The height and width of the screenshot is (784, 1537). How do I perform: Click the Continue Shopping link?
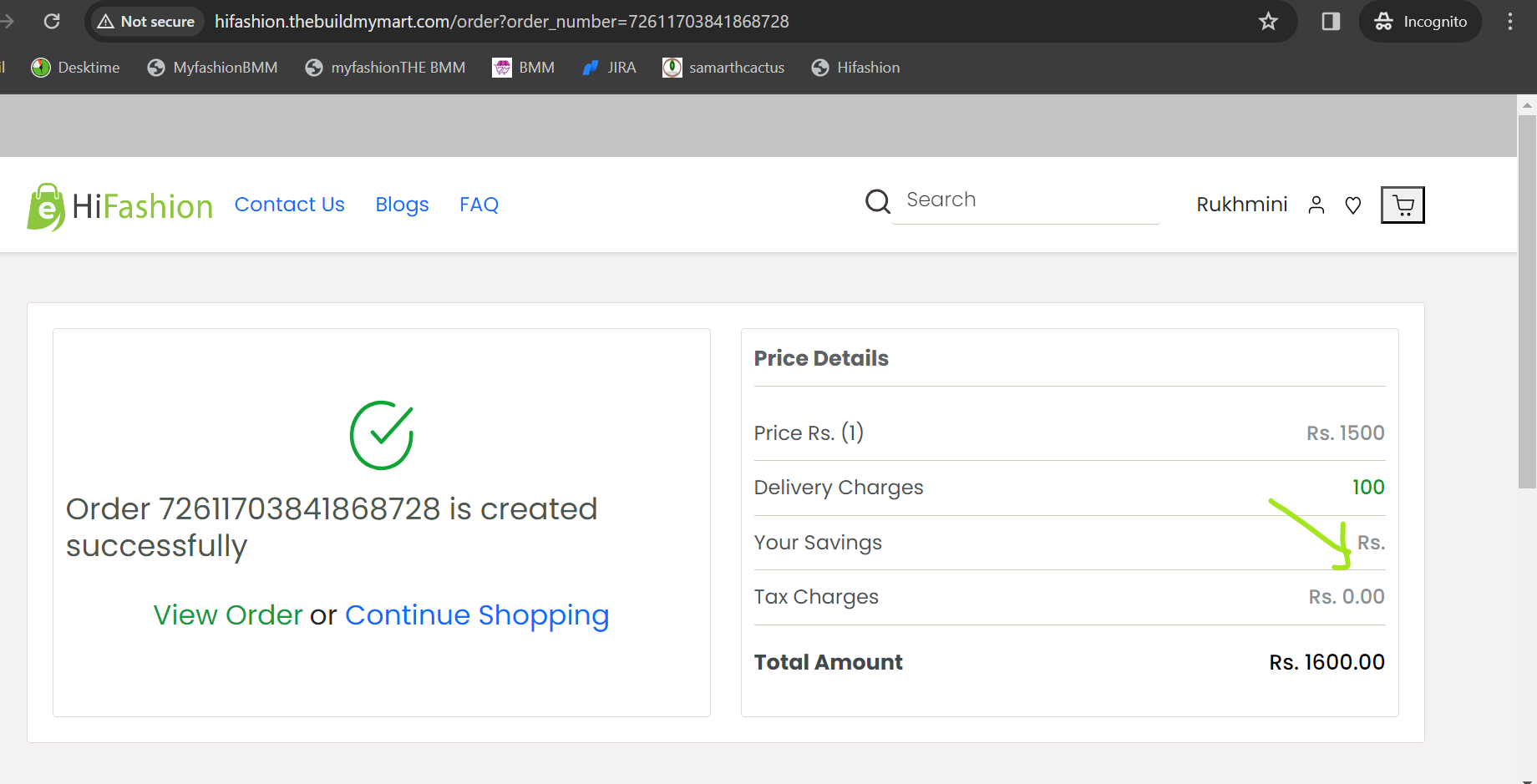[x=477, y=616]
